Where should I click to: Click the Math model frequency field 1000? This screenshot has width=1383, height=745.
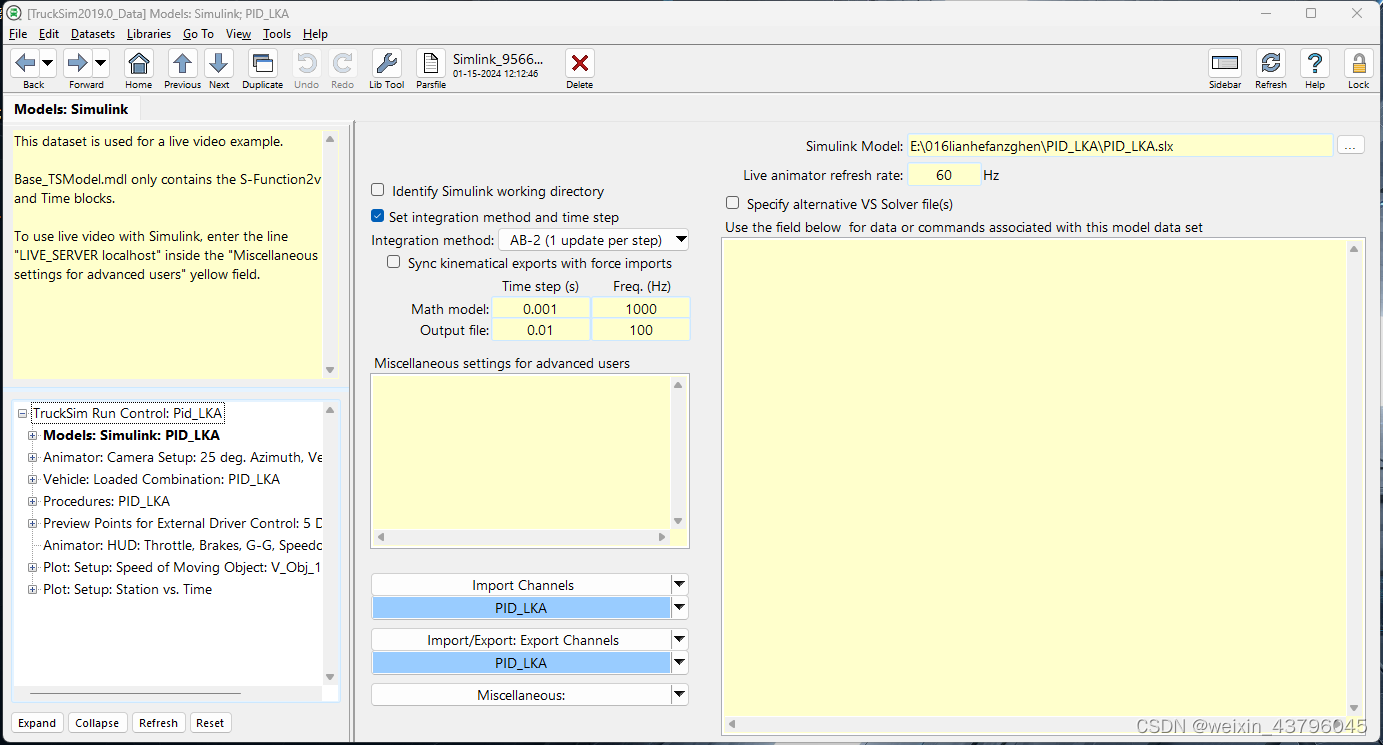[641, 309]
